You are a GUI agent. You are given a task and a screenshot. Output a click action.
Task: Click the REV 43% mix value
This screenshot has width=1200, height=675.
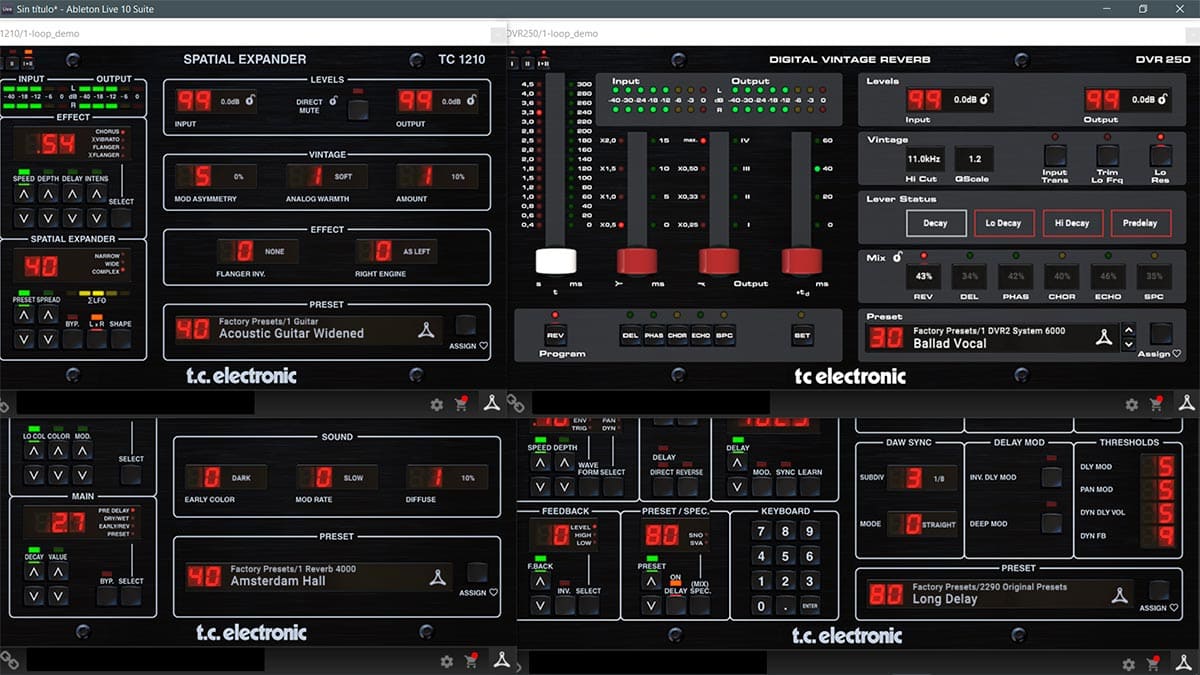pos(924,276)
